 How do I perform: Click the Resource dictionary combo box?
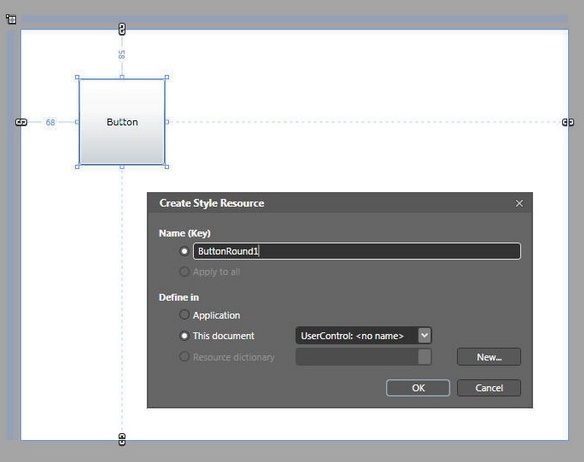[364, 357]
